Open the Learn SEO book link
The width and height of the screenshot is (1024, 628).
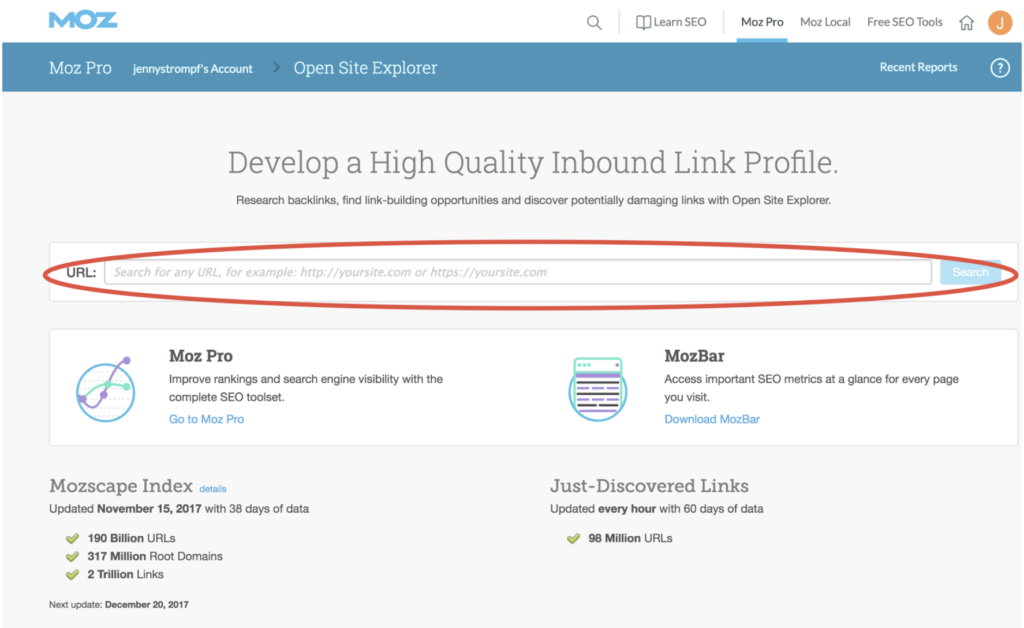(x=671, y=22)
